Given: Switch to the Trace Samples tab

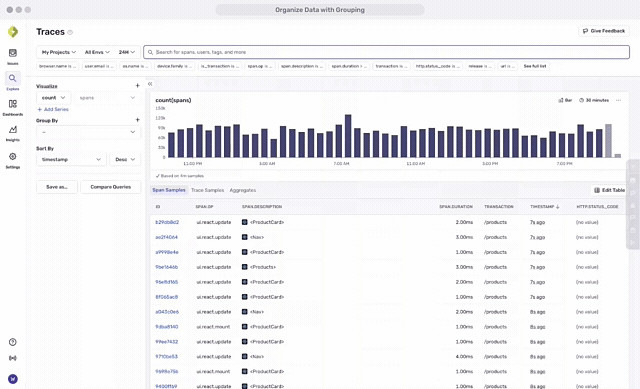Looking at the screenshot, I should coord(207,190).
